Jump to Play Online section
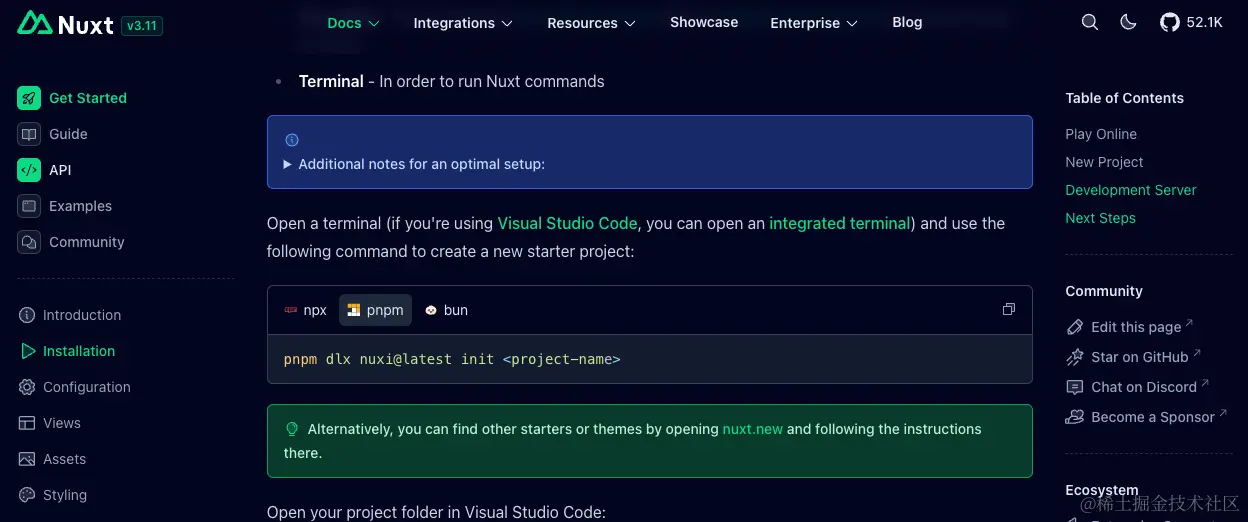This screenshot has height=522, width=1248. point(1101,134)
